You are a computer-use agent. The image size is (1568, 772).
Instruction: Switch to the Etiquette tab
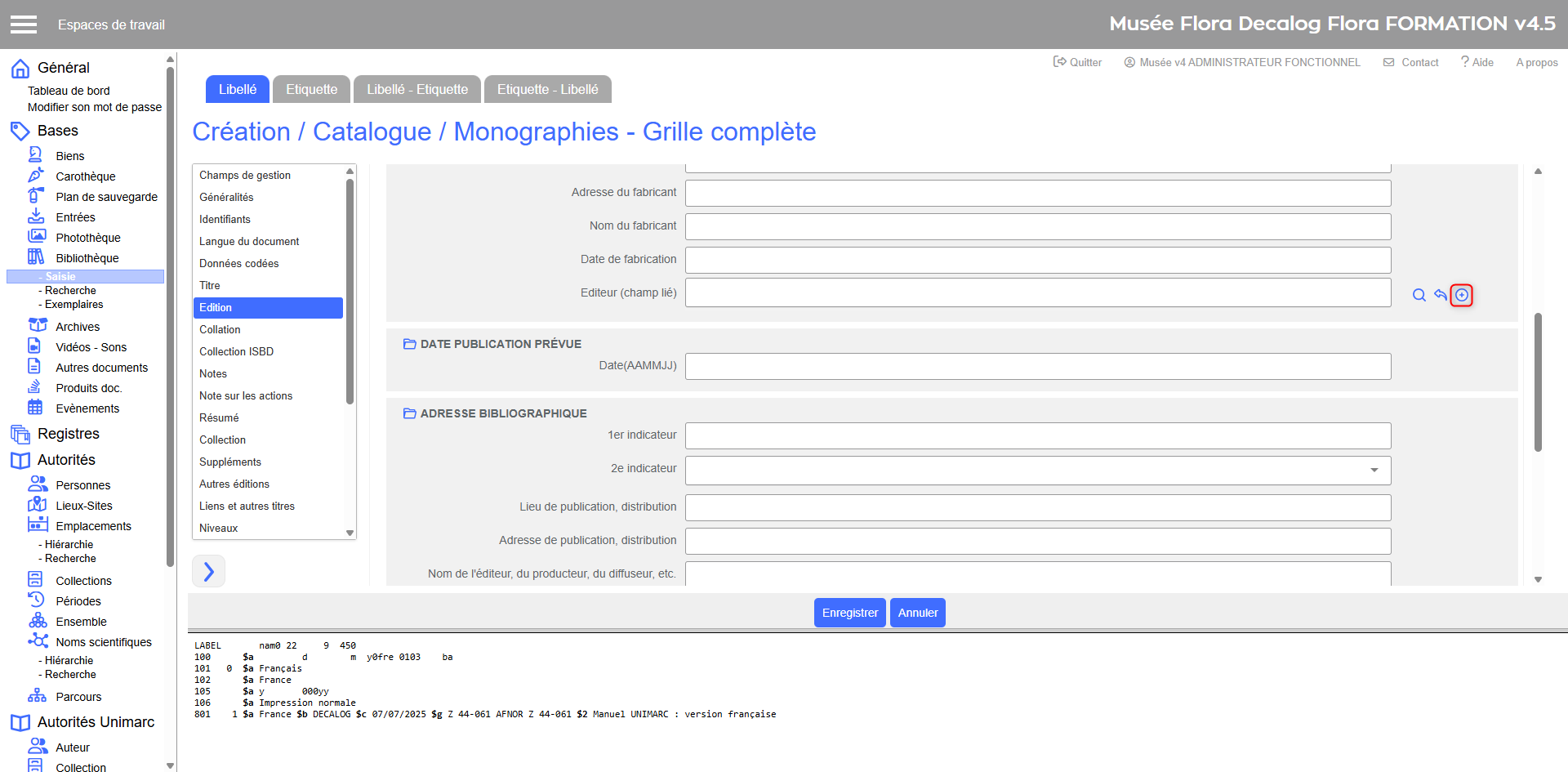[311, 90]
